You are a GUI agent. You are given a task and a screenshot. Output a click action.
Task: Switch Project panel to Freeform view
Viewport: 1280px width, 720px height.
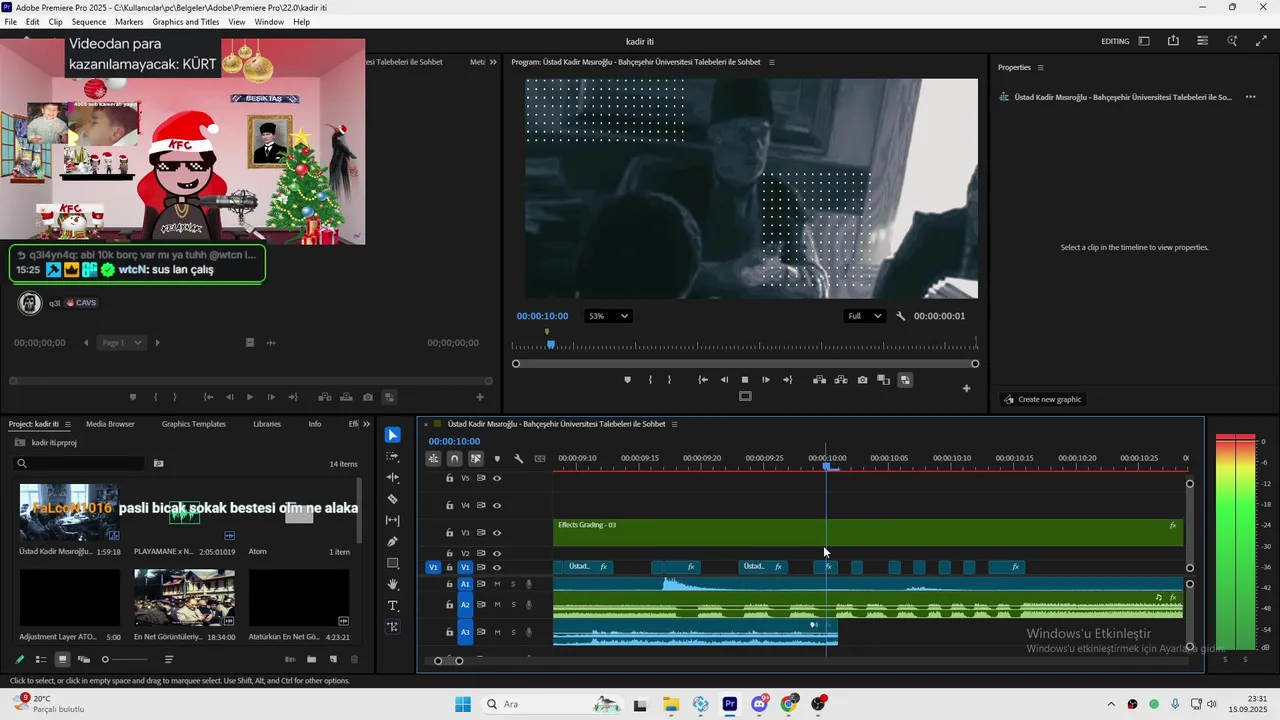84,659
